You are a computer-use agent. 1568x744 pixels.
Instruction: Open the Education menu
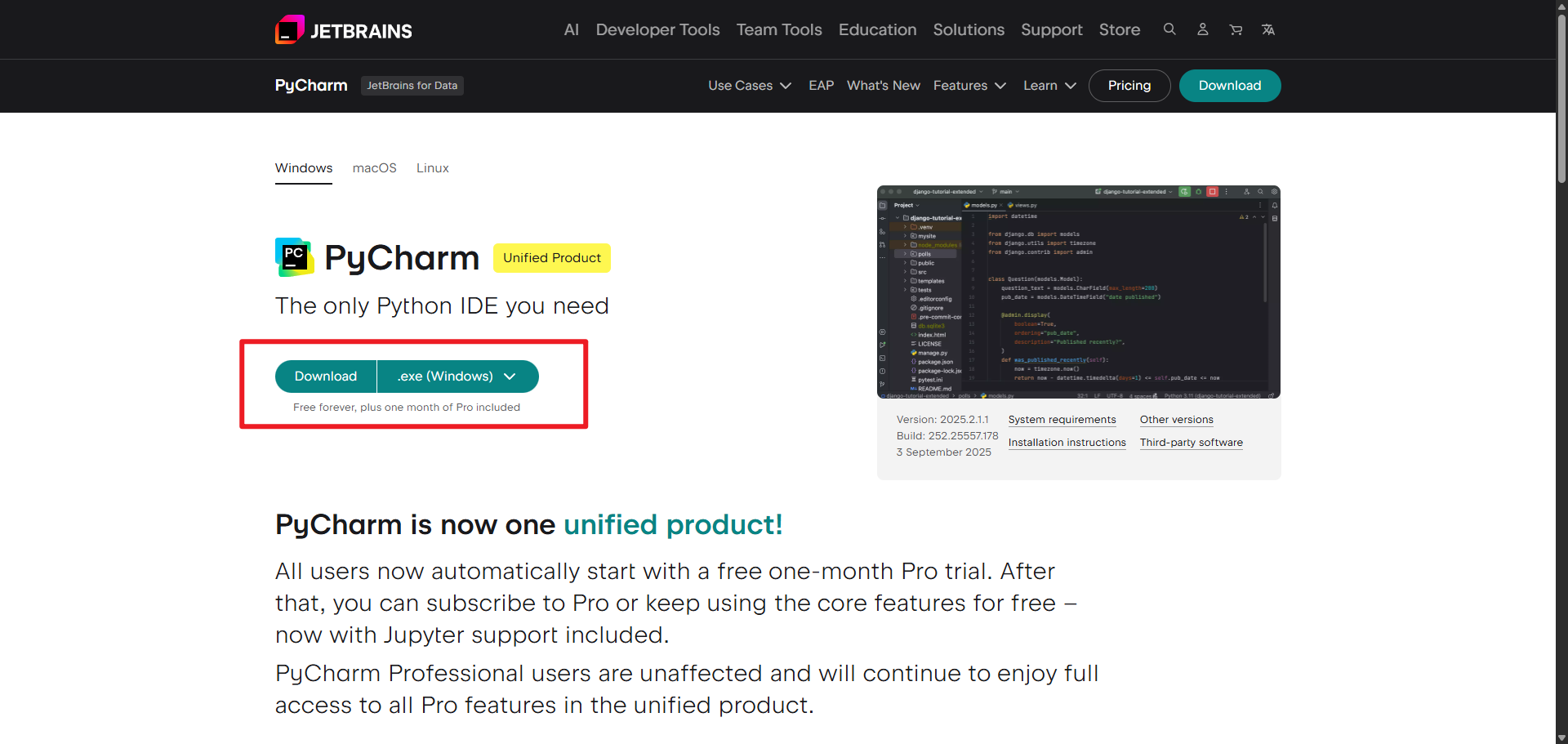pos(877,29)
